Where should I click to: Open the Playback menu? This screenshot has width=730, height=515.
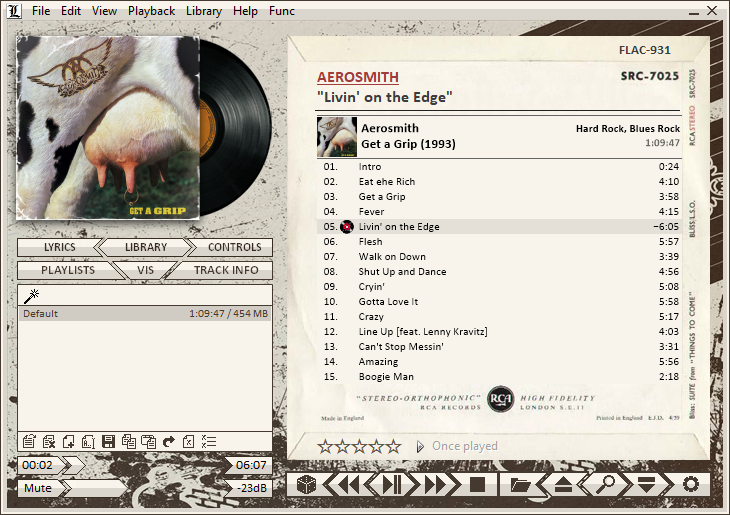coord(151,11)
